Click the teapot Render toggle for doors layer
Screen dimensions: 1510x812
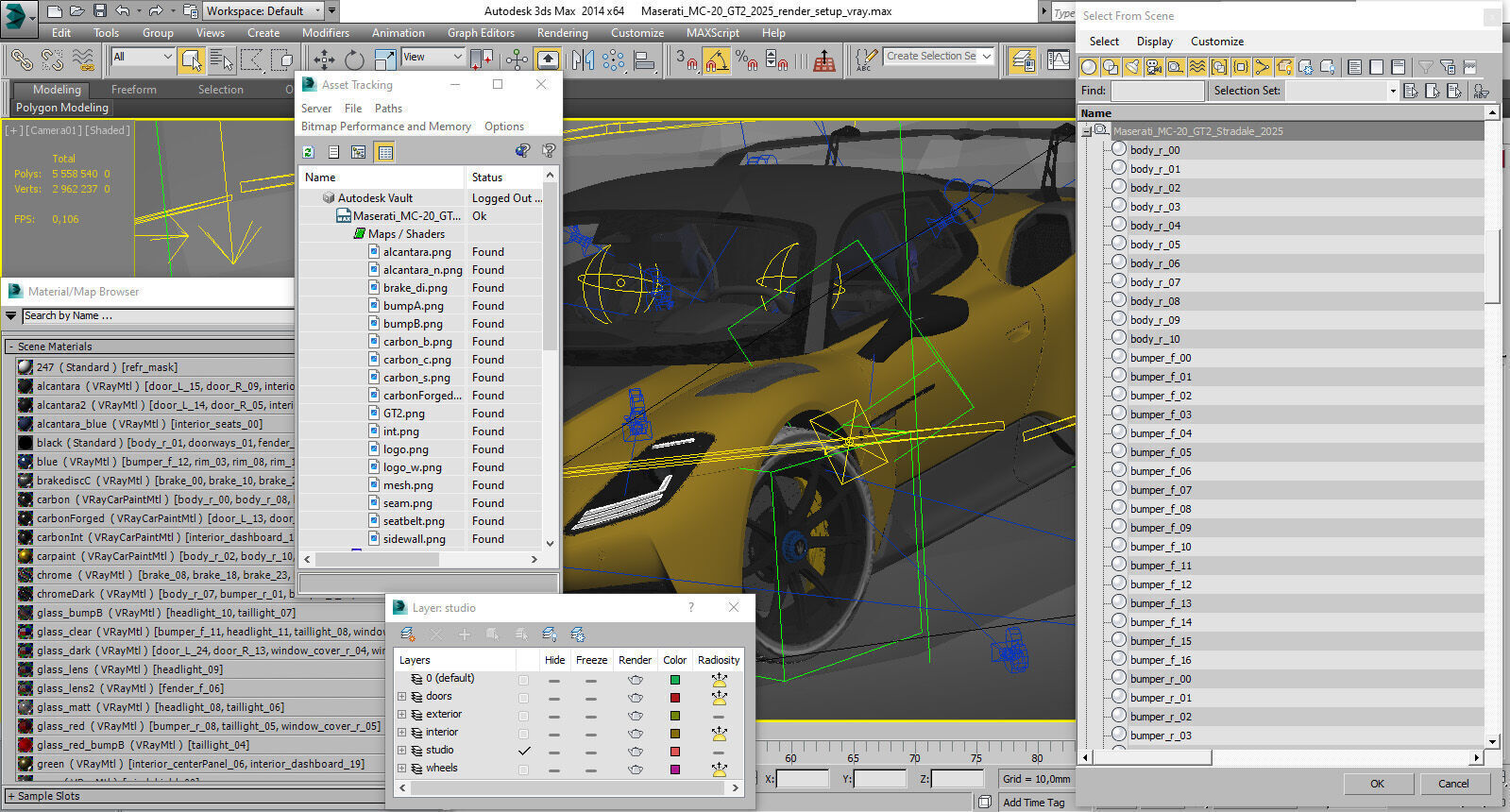pos(635,697)
